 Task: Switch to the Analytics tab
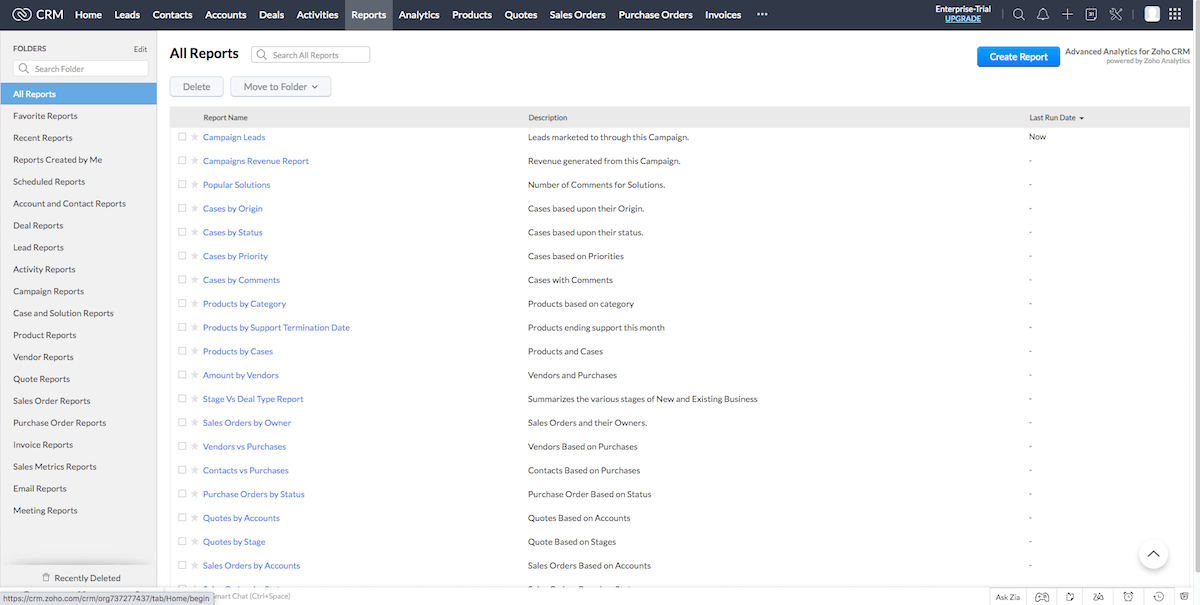click(418, 15)
